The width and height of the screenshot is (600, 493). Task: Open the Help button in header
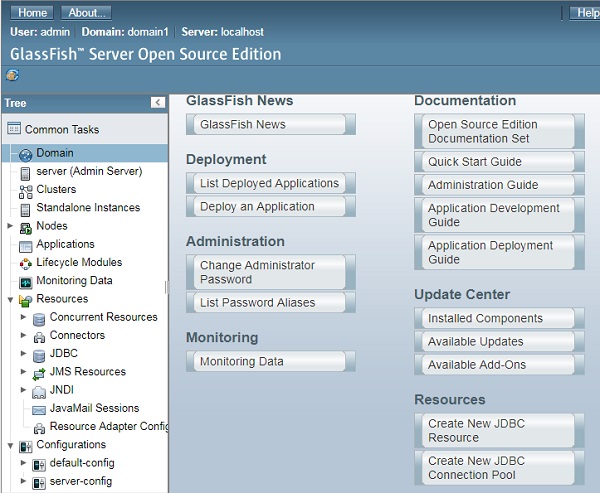(x=585, y=13)
